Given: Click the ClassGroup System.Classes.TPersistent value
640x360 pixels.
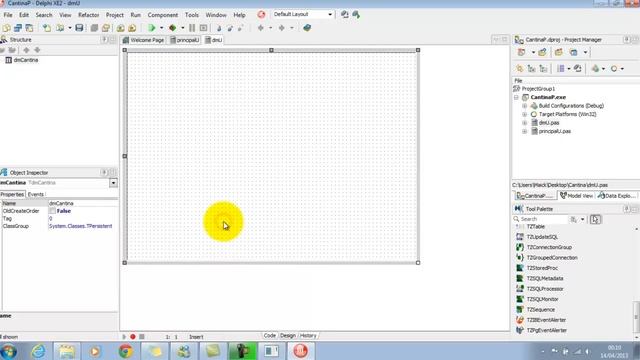Looking at the screenshot, I should [x=83, y=226].
